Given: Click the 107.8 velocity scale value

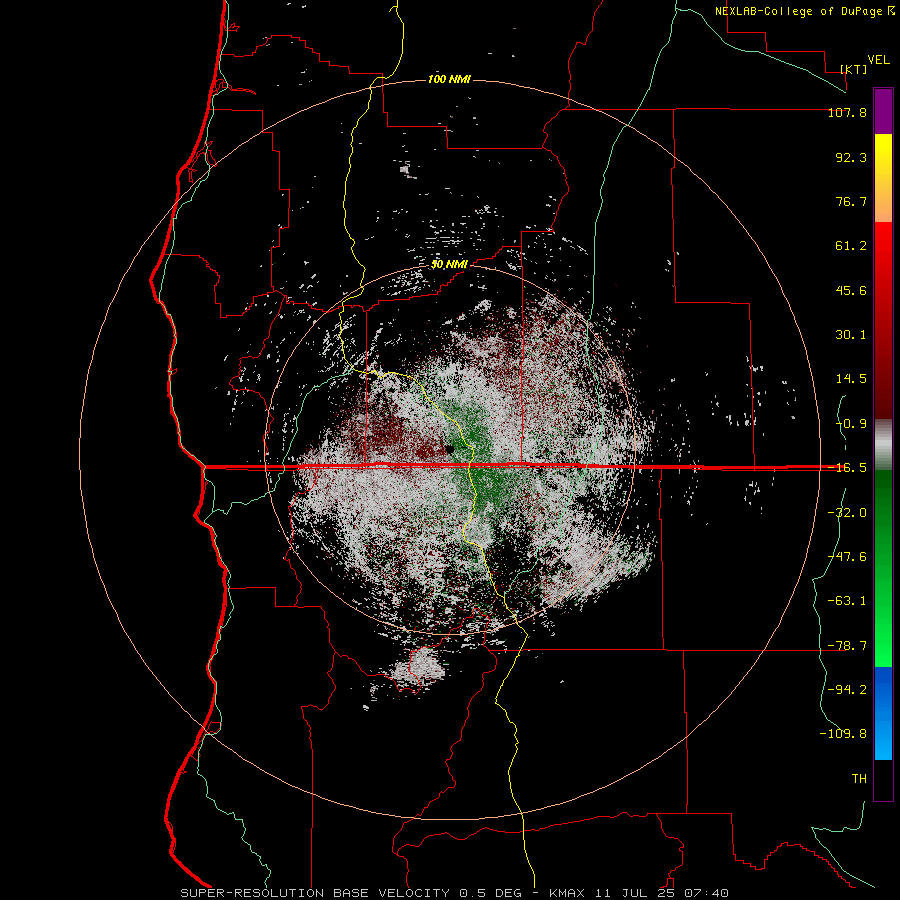Looking at the screenshot, I should point(847,112).
